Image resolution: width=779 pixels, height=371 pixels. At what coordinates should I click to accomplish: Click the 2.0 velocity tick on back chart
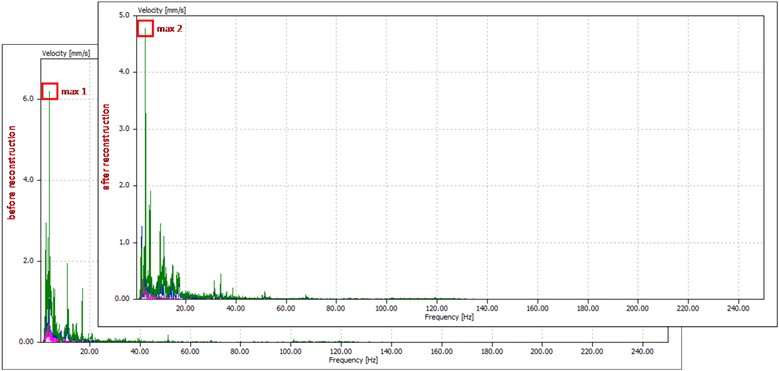coord(28,261)
